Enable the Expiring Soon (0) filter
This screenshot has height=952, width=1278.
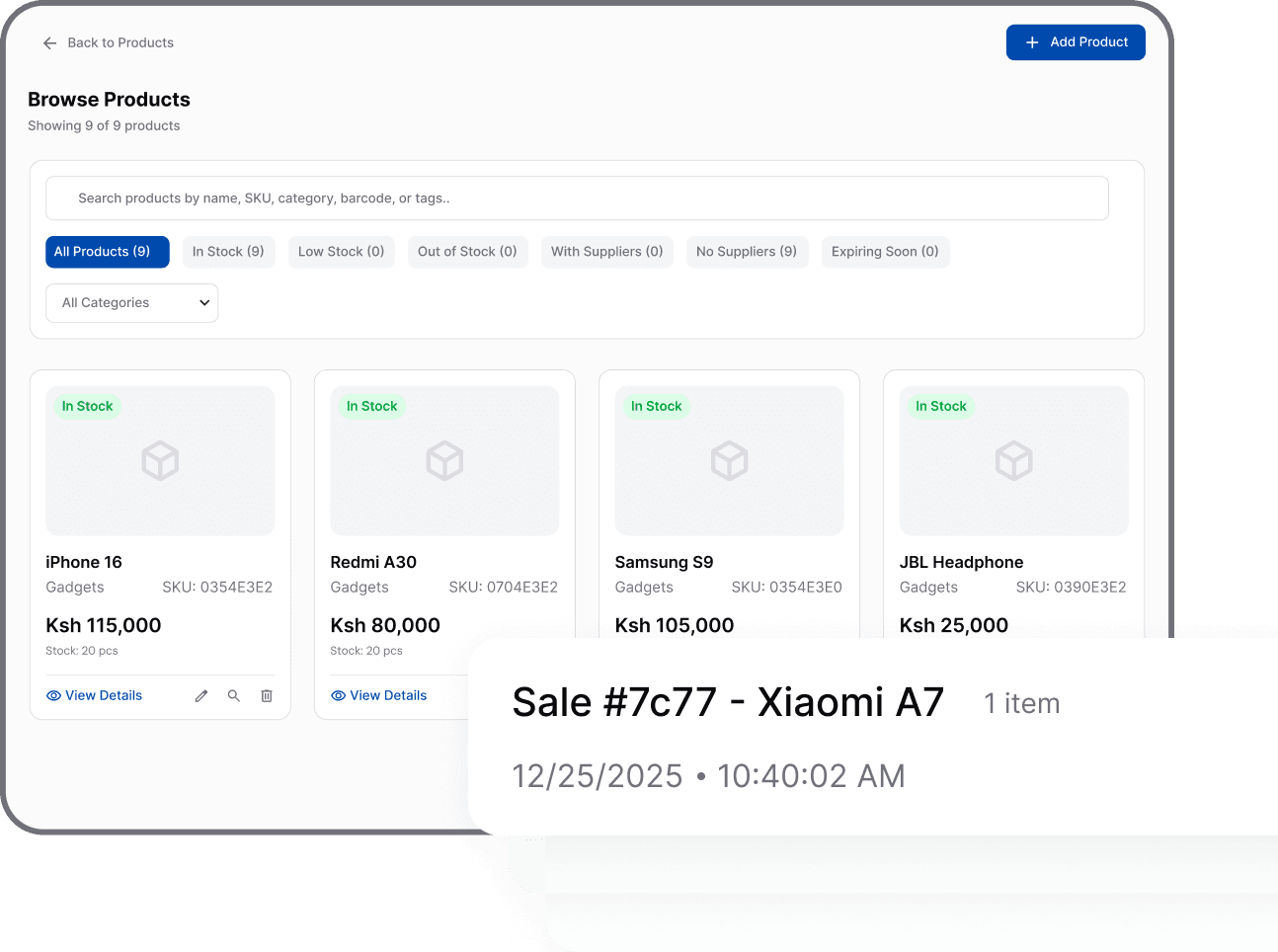click(x=885, y=252)
